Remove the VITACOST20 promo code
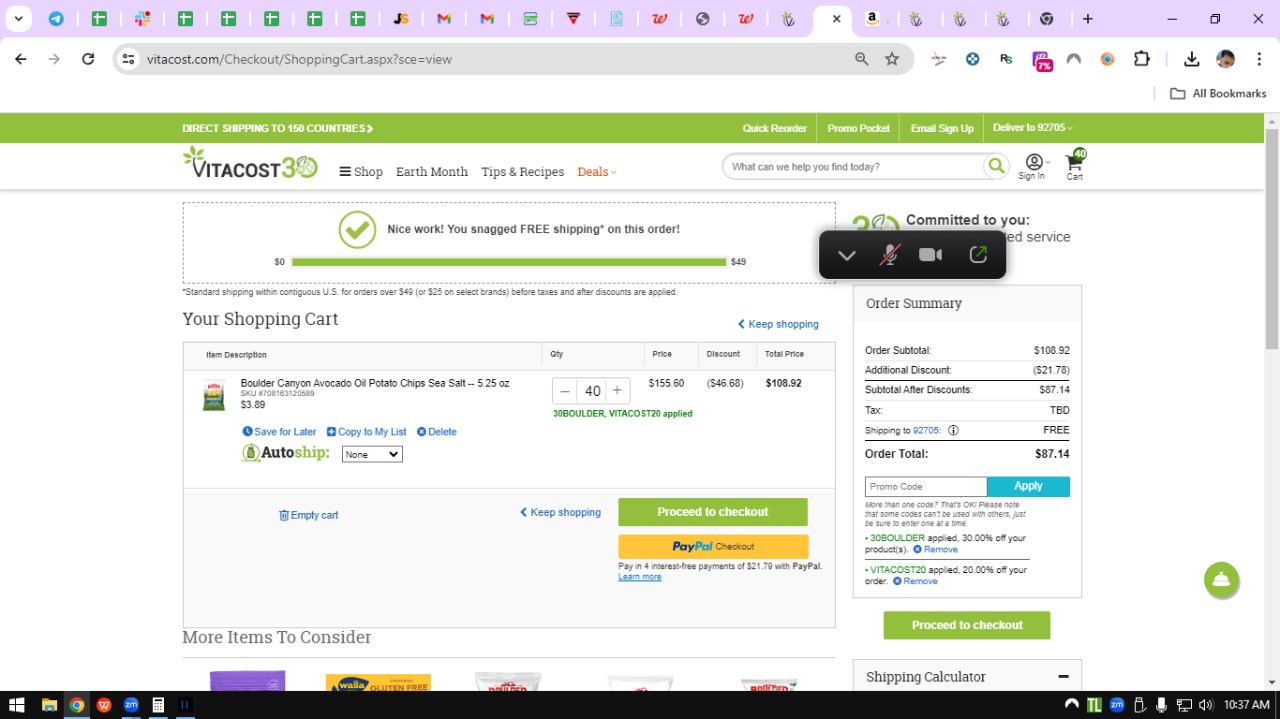The image size is (1280, 719). (915, 581)
